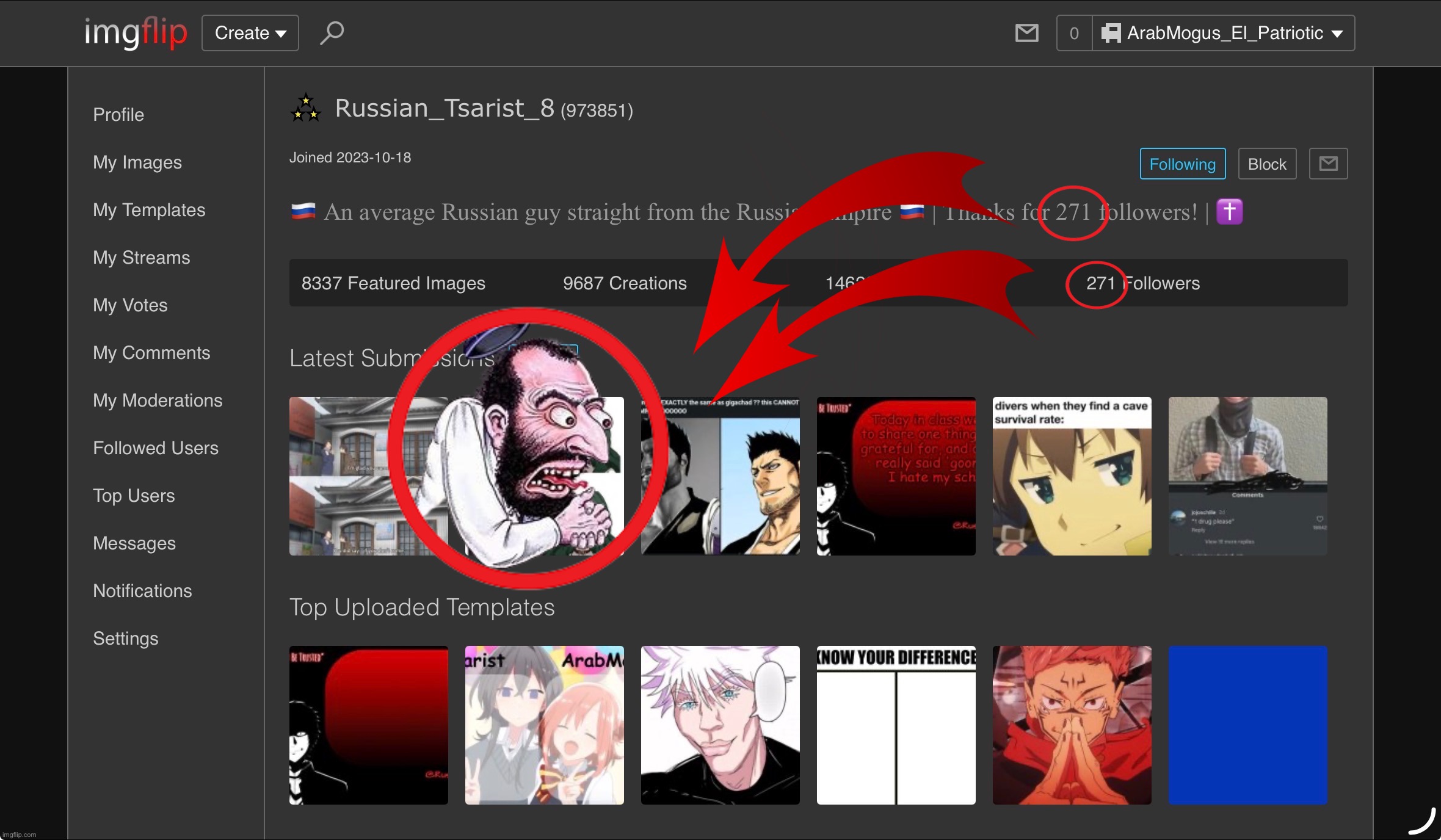
Task: Open My Templates in sidebar
Action: pos(149,210)
